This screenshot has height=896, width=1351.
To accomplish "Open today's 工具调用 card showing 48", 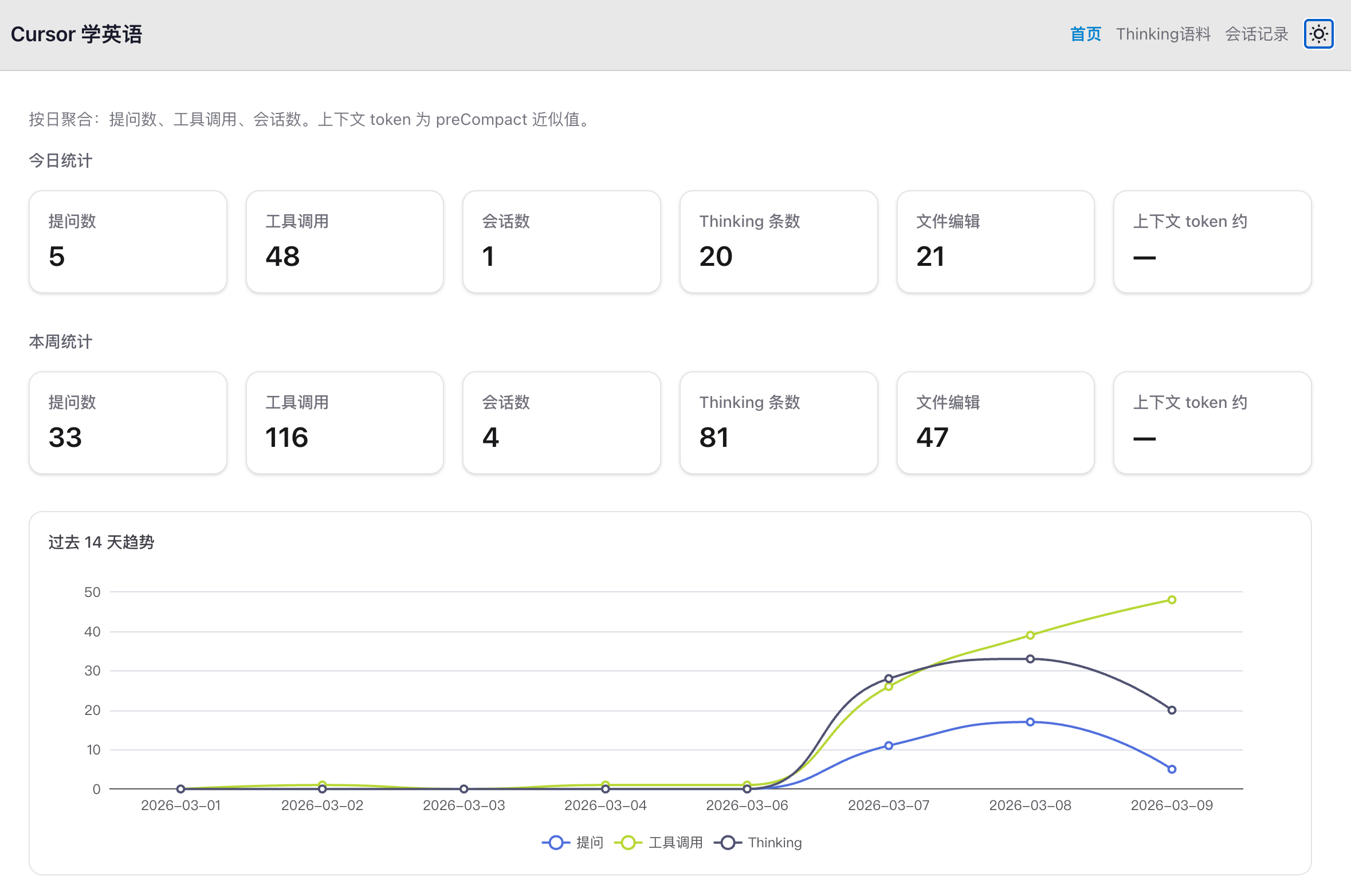I will (x=345, y=242).
